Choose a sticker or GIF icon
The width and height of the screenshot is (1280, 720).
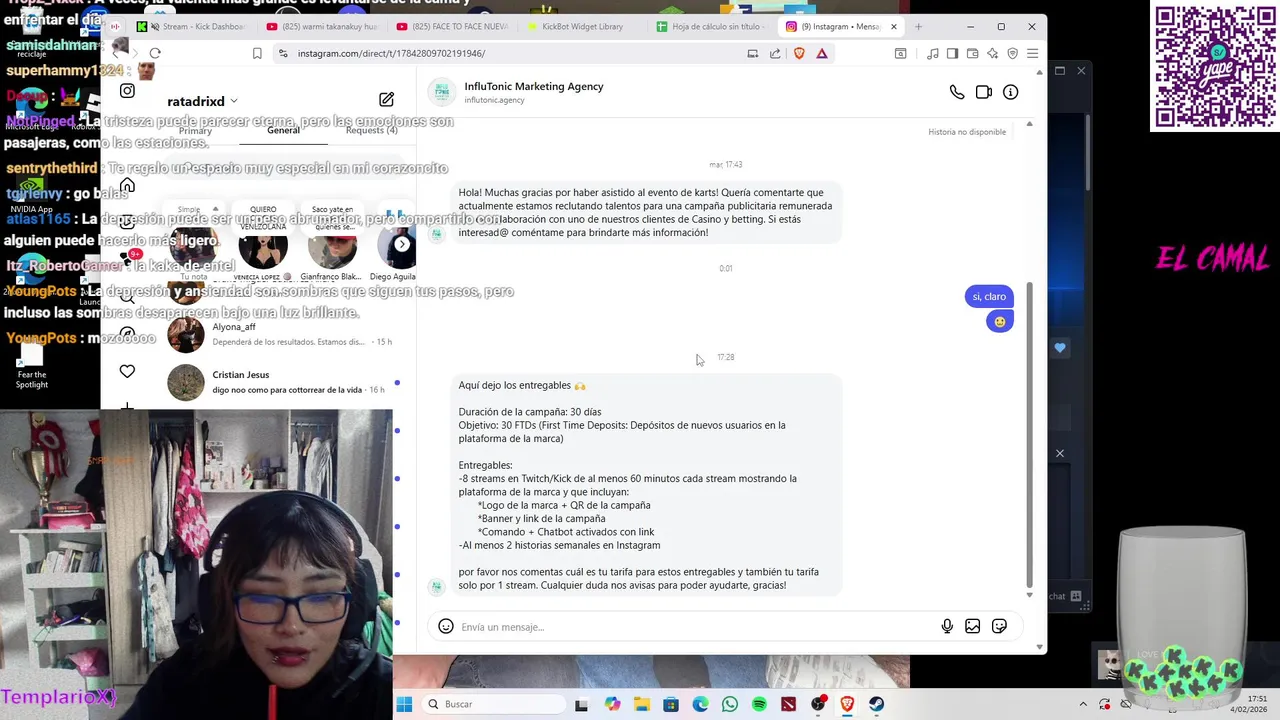999,627
